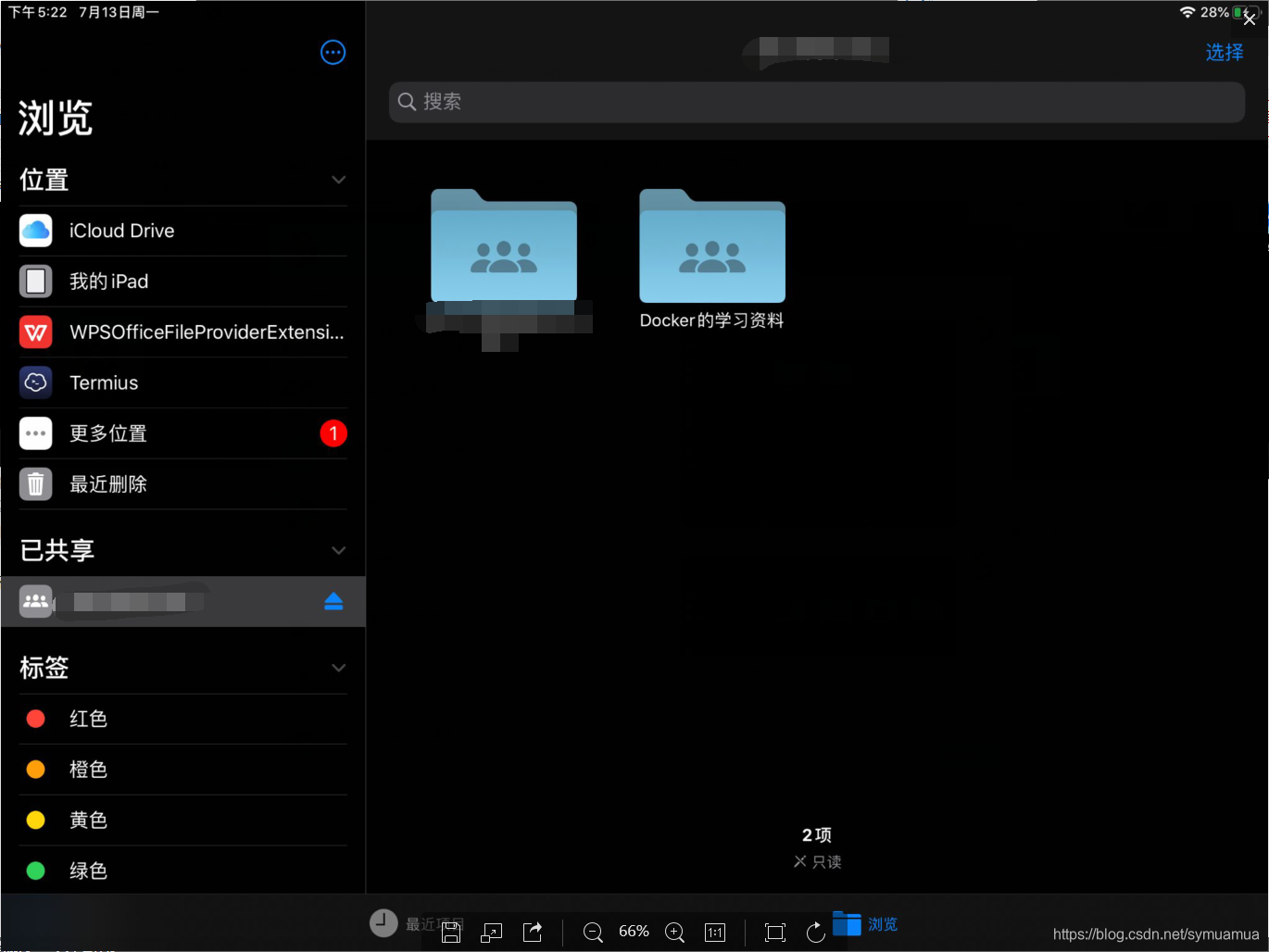This screenshot has height=952, width=1269.
Task: Open the Docker的学习资料 shared folder
Action: 712,259
